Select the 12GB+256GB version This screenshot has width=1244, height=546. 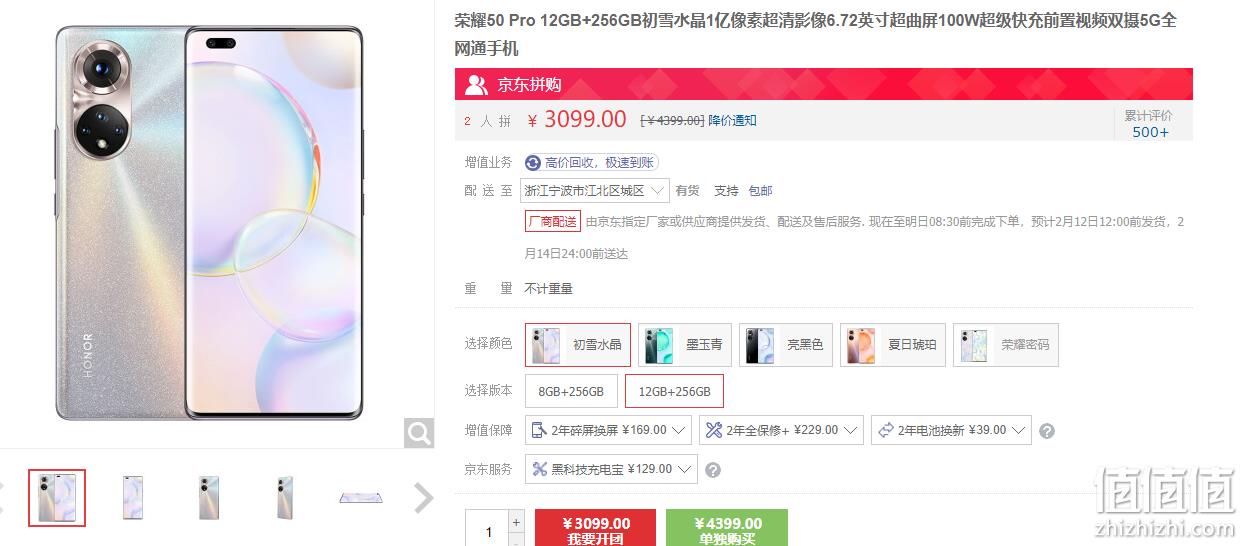[x=674, y=391]
